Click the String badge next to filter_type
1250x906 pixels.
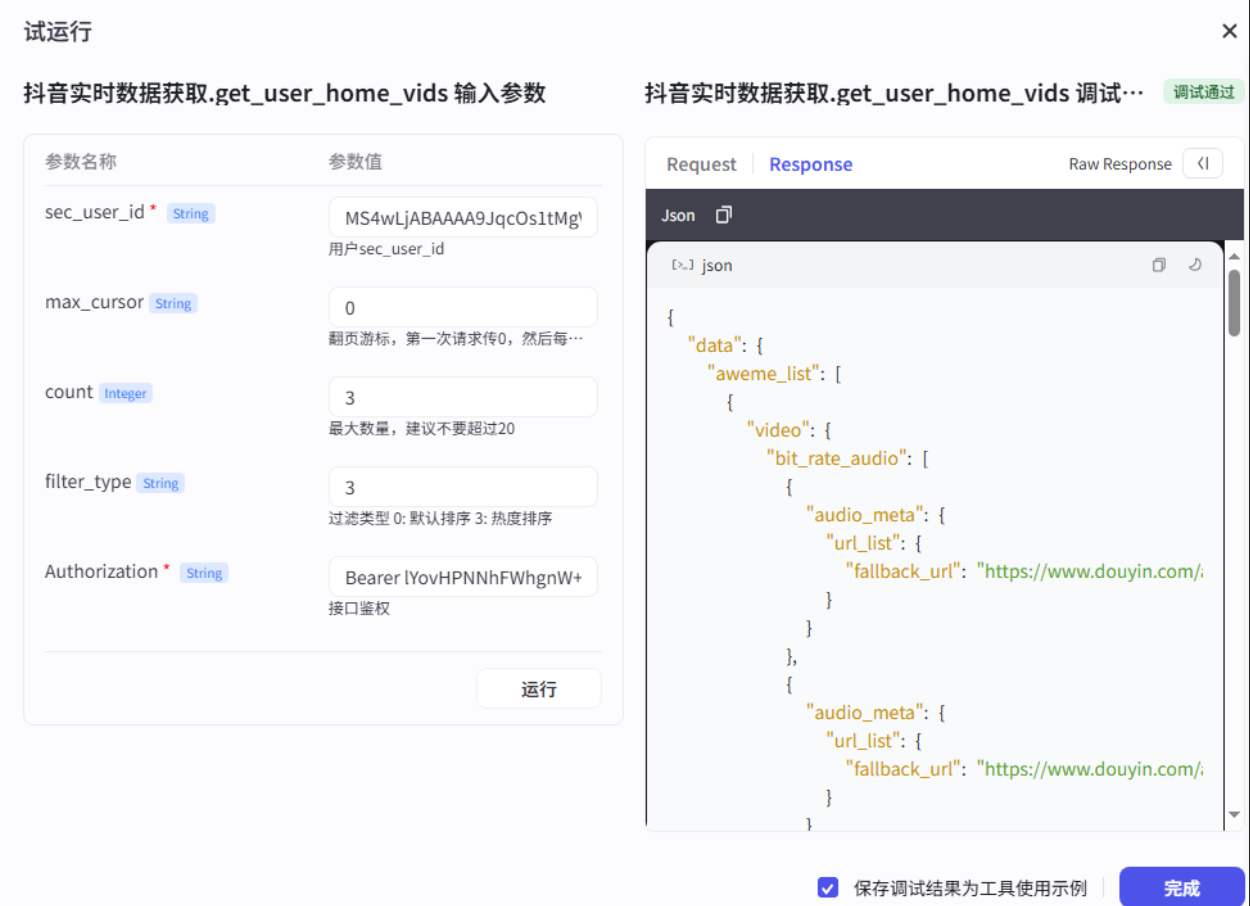[160, 483]
